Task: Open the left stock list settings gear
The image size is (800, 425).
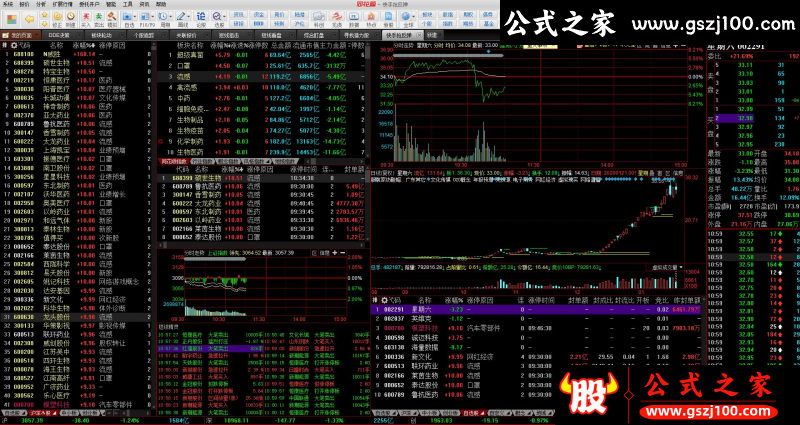Action: click(x=14, y=45)
